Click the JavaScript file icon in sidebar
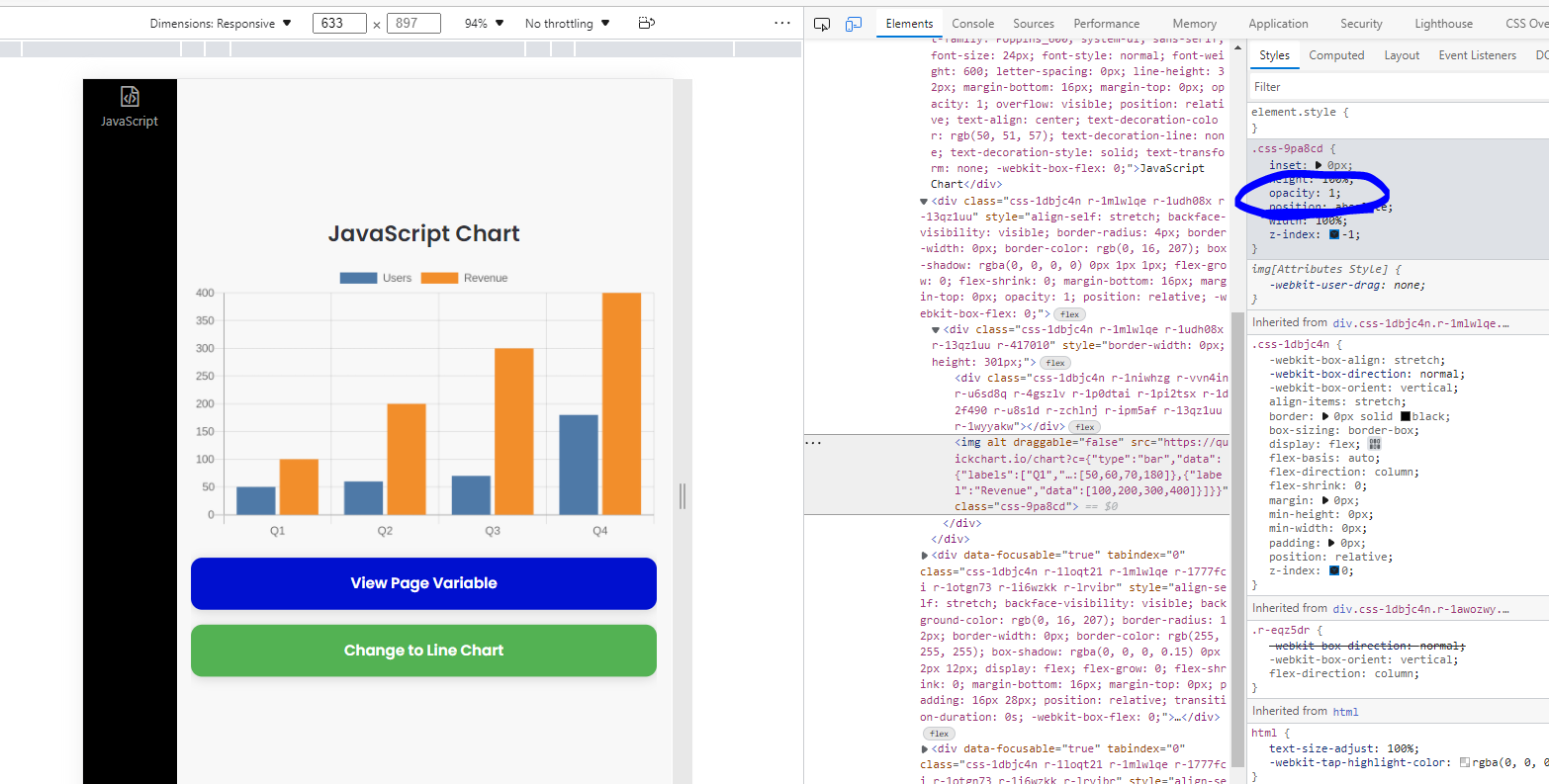1549x784 pixels. 130,96
